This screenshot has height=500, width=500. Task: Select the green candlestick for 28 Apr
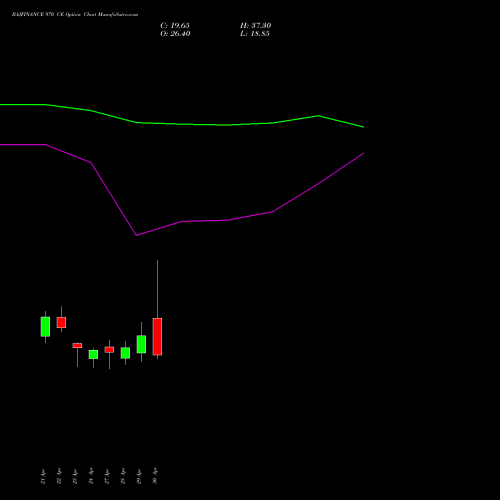pos(125,353)
